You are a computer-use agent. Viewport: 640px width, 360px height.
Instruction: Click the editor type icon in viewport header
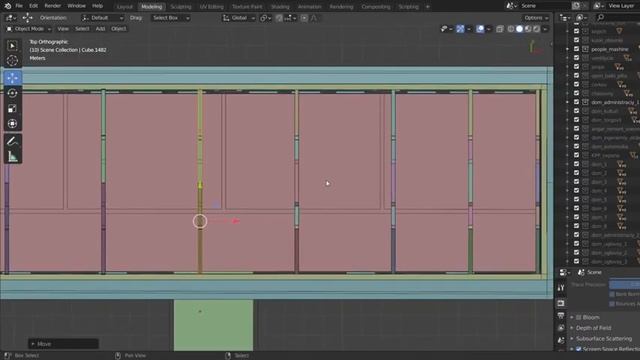point(11,18)
